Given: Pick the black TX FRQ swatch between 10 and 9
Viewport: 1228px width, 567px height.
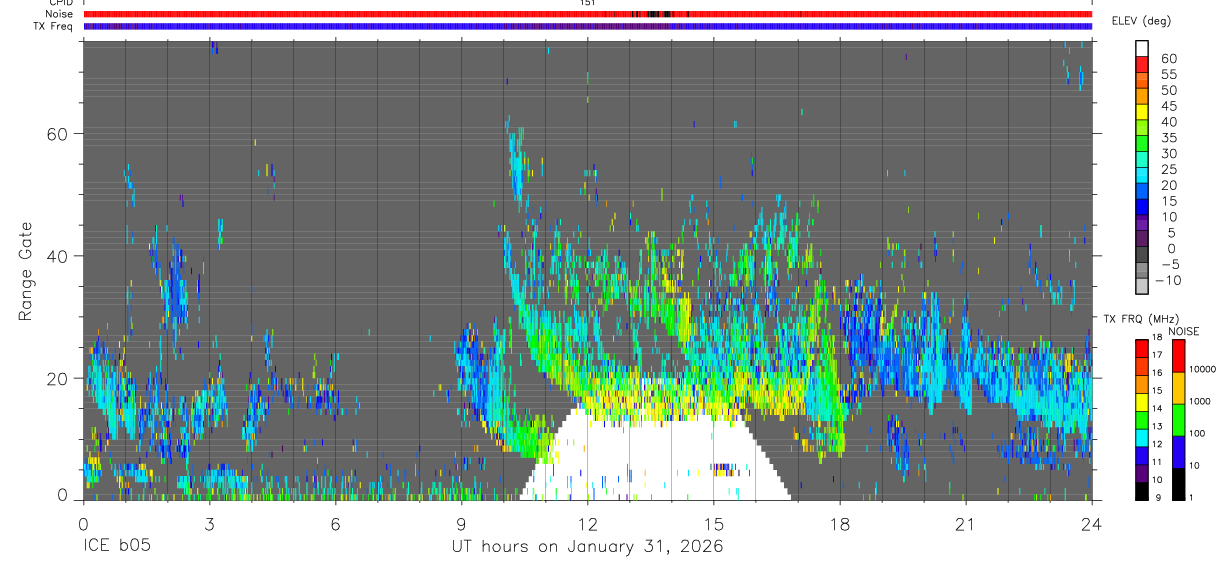Looking at the screenshot, I should click(x=1142, y=489).
